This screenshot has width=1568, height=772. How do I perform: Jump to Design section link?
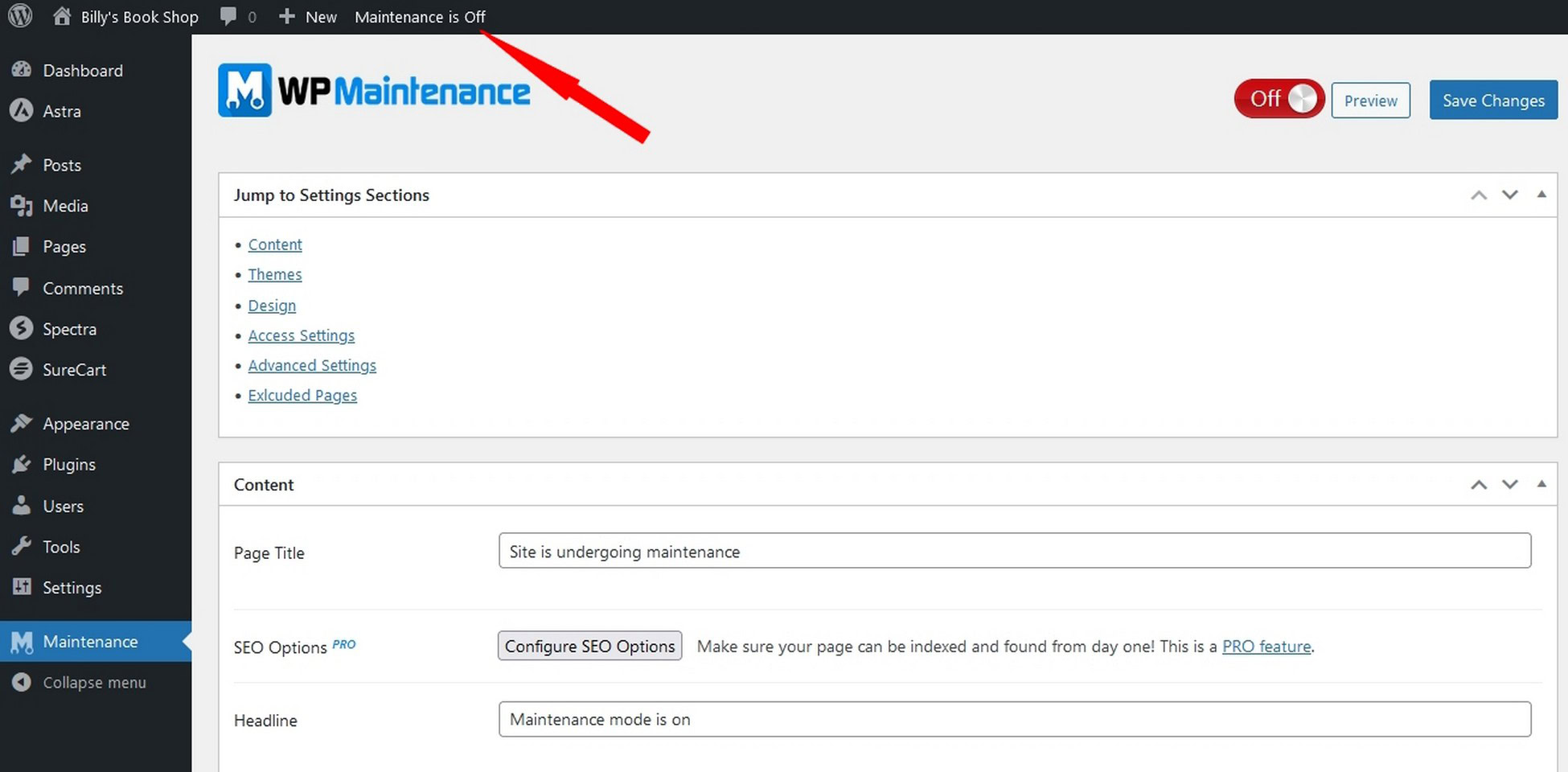[272, 306]
